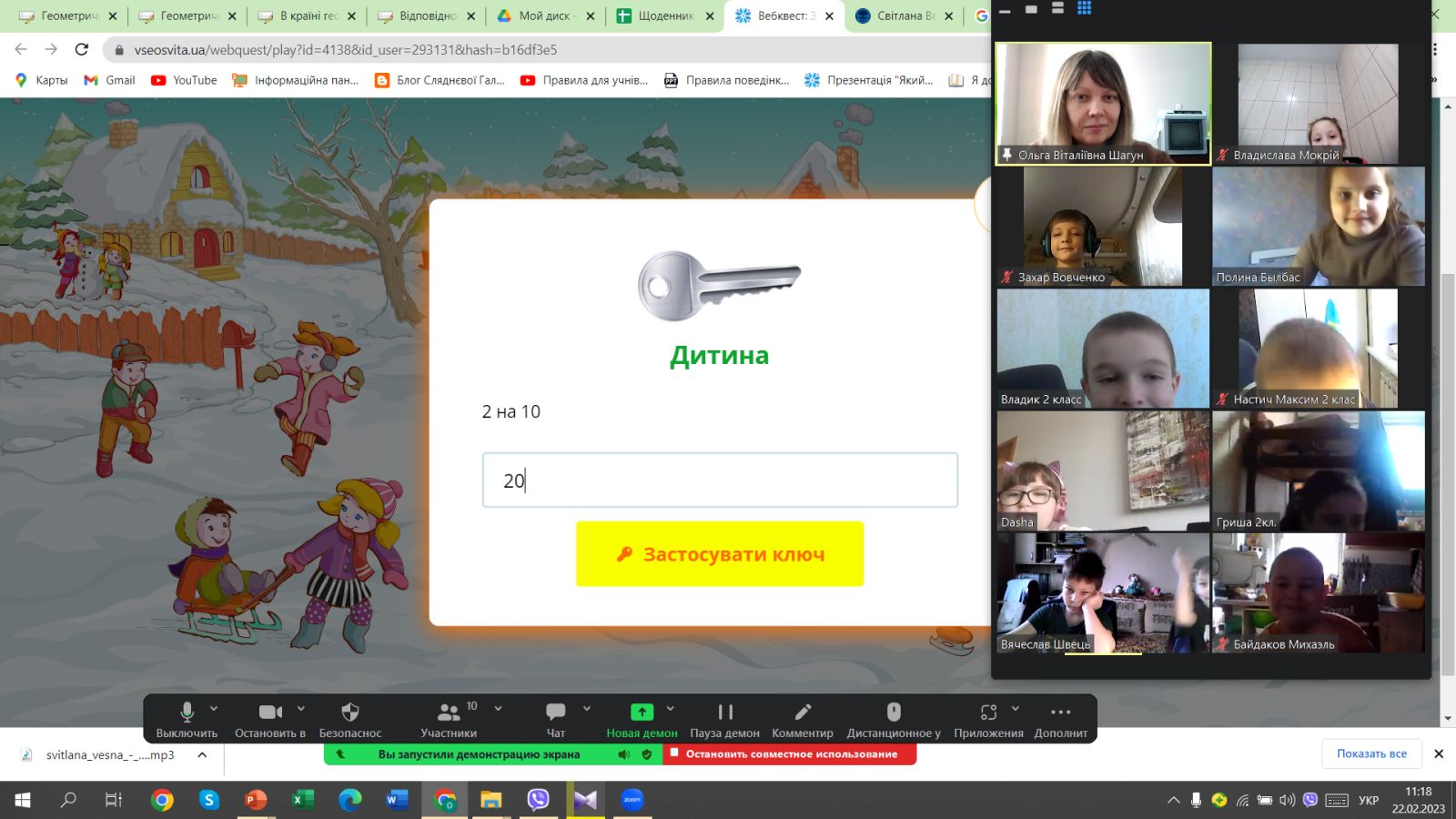
Task: Open the Комментировать pencil tool
Action: (x=802, y=713)
